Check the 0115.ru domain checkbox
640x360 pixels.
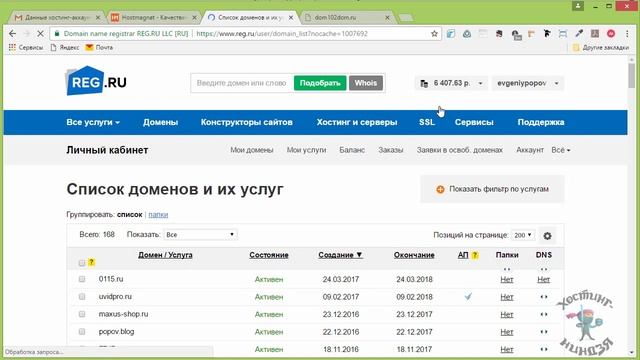click(x=82, y=279)
